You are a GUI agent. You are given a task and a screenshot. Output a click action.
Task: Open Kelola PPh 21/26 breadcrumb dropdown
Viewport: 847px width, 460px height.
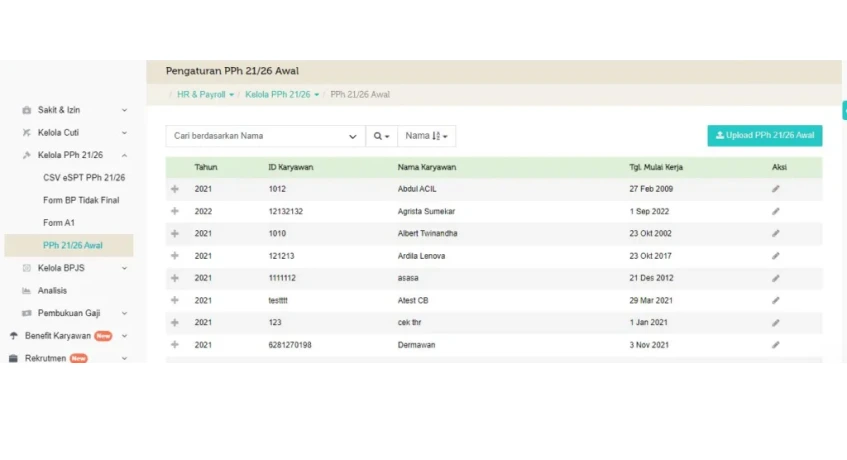pyautogui.click(x=282, y=94)
